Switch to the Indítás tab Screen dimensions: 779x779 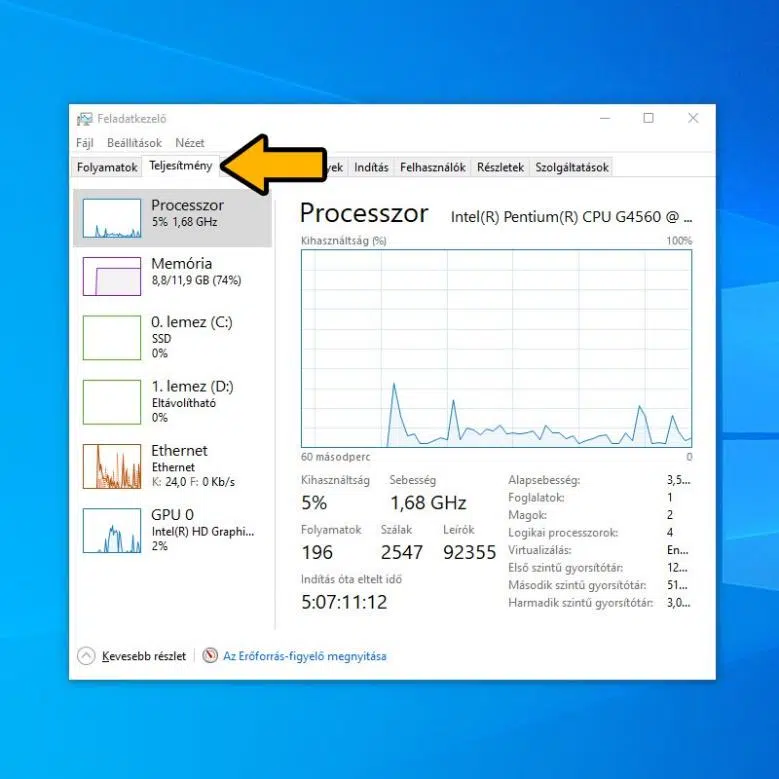(371, 167)
